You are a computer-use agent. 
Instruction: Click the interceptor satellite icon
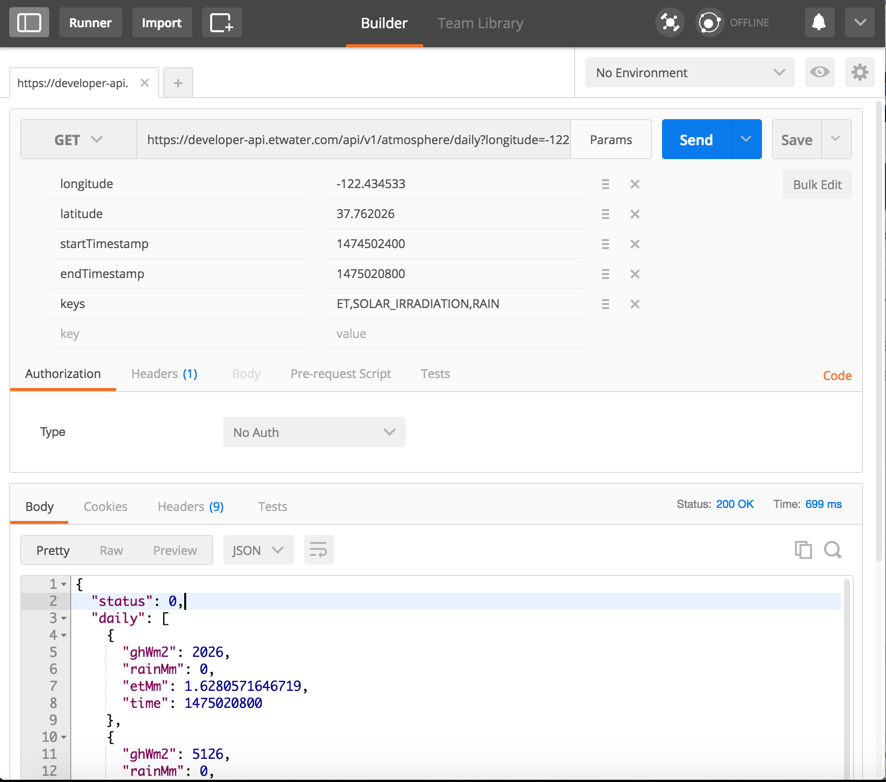[670, 22]
